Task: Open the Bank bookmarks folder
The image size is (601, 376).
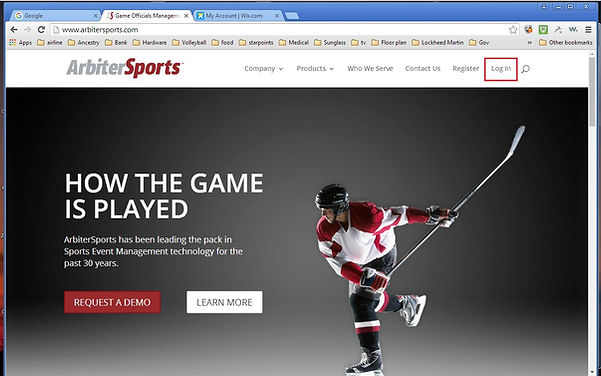Action: pos(116,43)
